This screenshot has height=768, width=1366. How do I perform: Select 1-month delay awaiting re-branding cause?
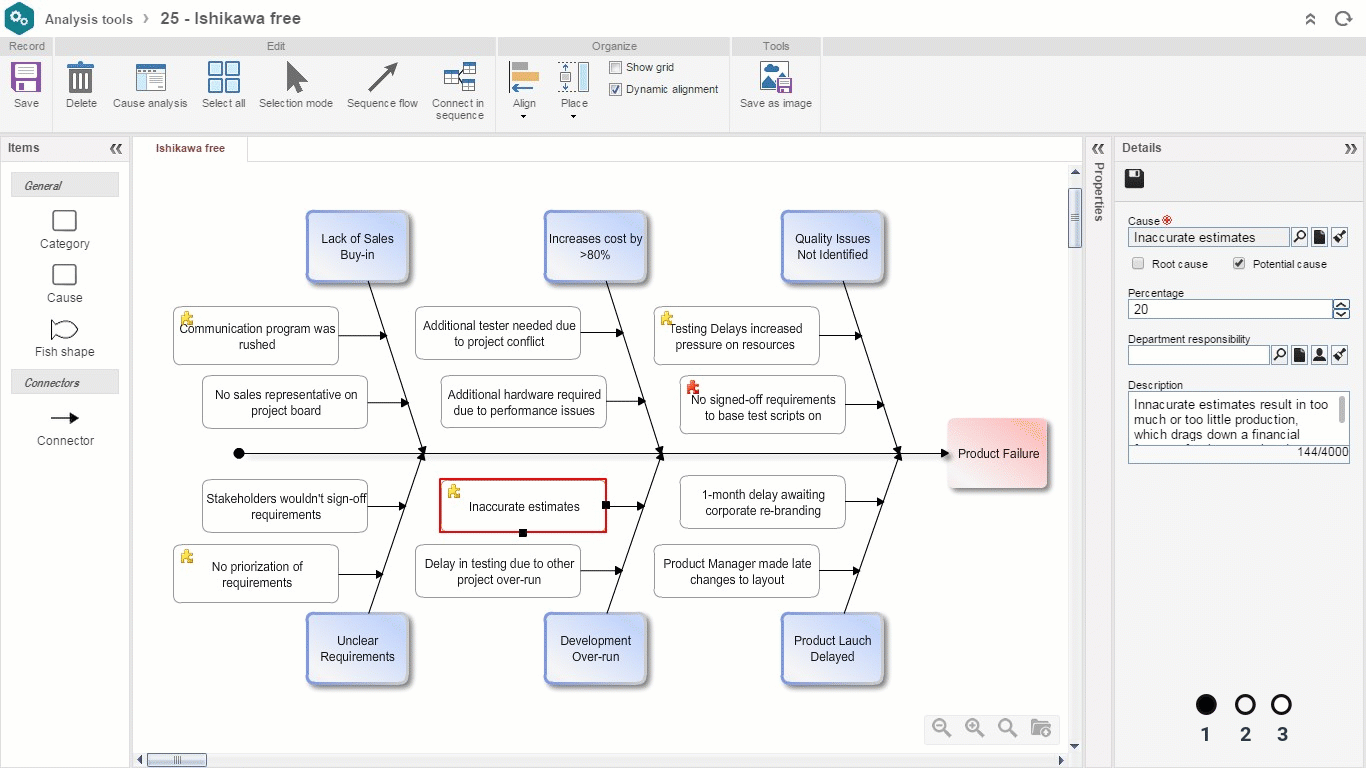[763, 502]
